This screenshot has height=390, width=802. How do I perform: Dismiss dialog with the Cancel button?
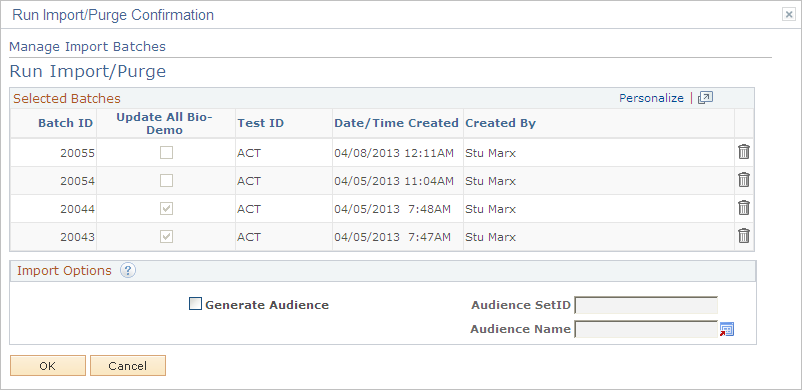128,366
